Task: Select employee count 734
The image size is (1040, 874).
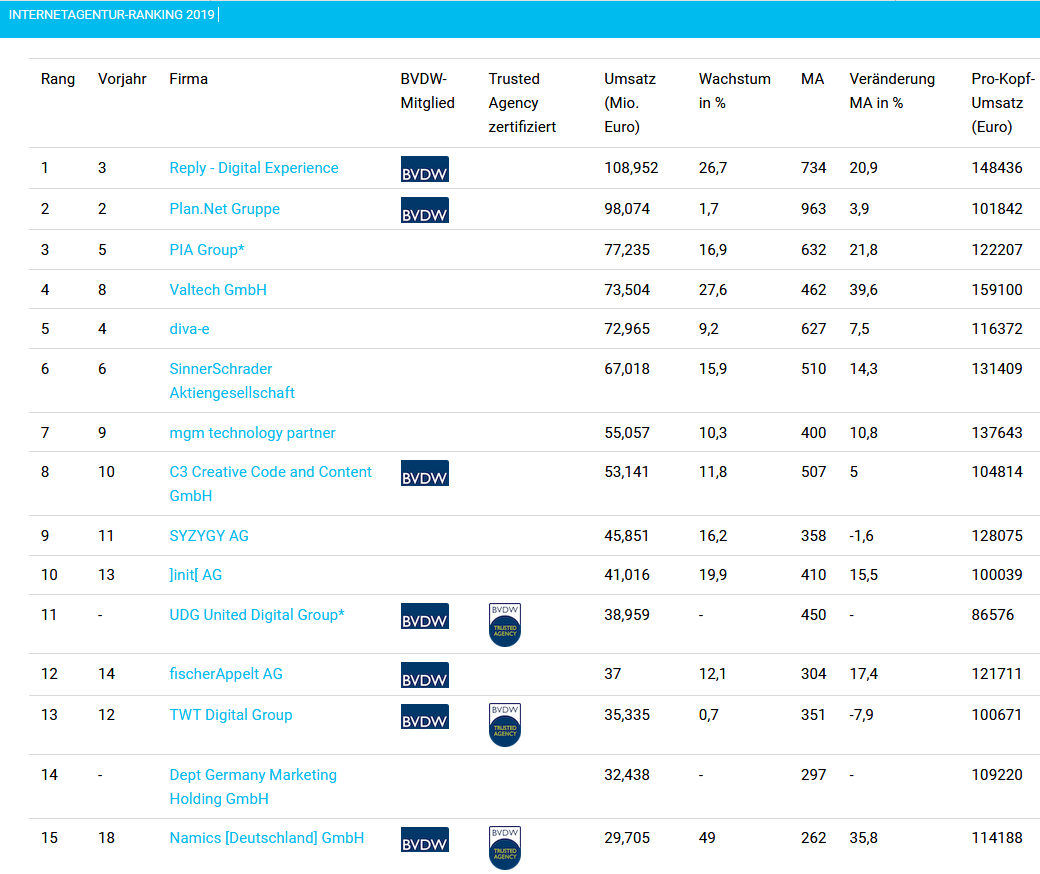Action: click(x=813, y=168)
